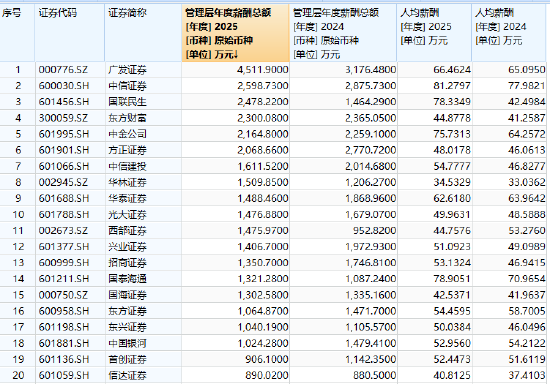
Task: Select the 序号 column header
Action: [x=17, y=33]
